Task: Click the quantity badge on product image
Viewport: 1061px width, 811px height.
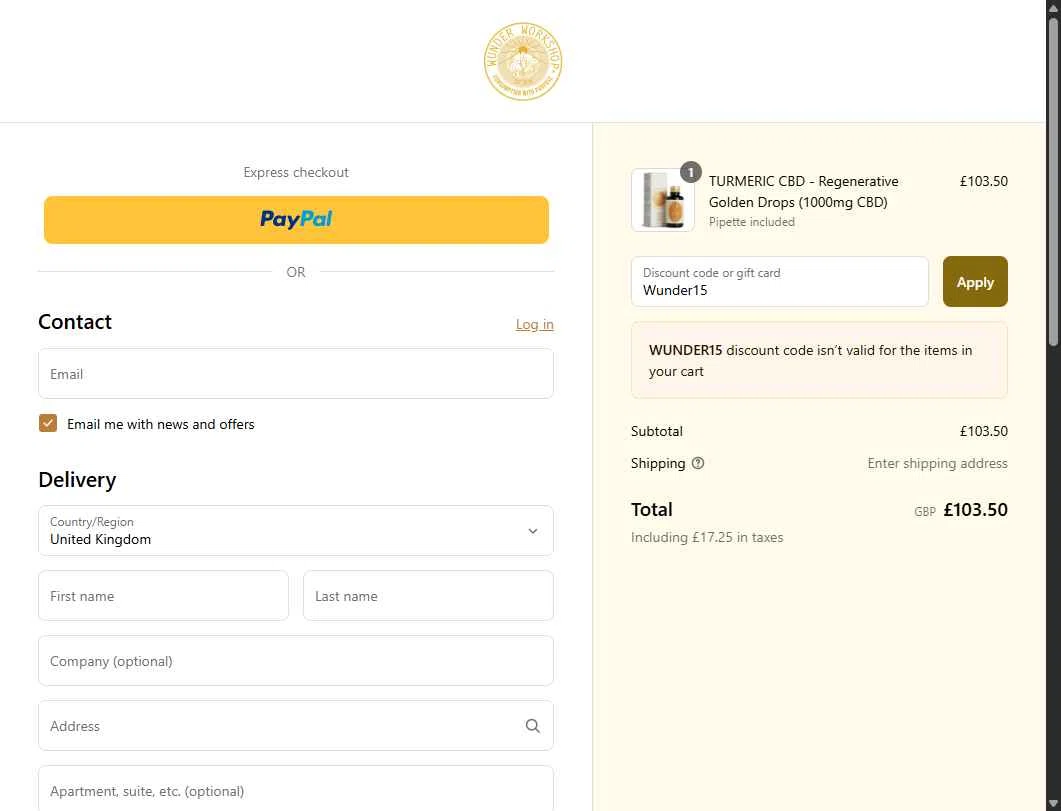Action: pyautogui.click(x=690, y=172)
